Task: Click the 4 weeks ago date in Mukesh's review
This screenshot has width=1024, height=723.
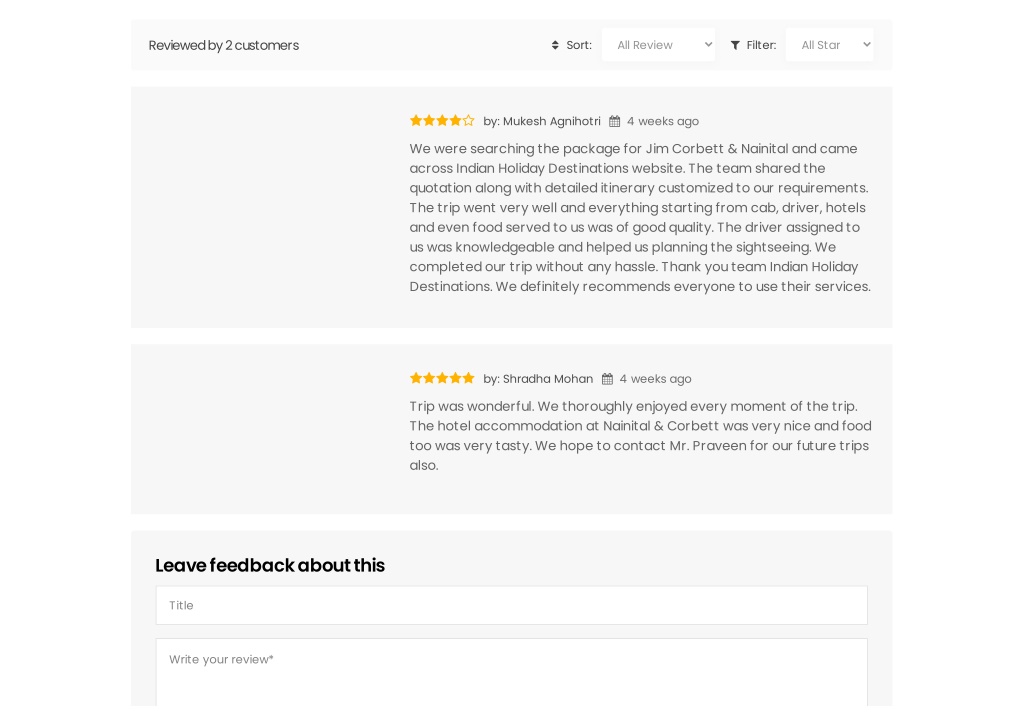Action: pyautogui.click(x=663, y=121)
